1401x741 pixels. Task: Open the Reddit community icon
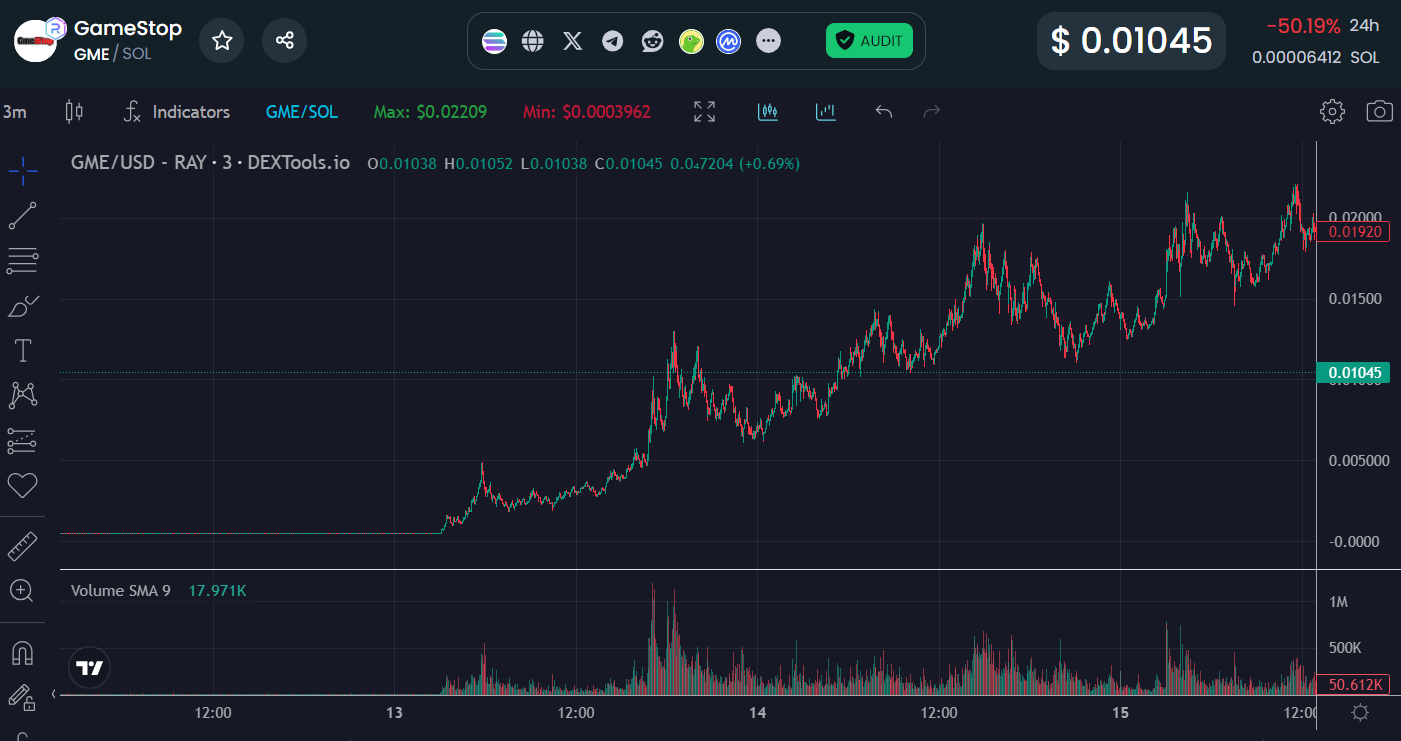tap(652, 41)
